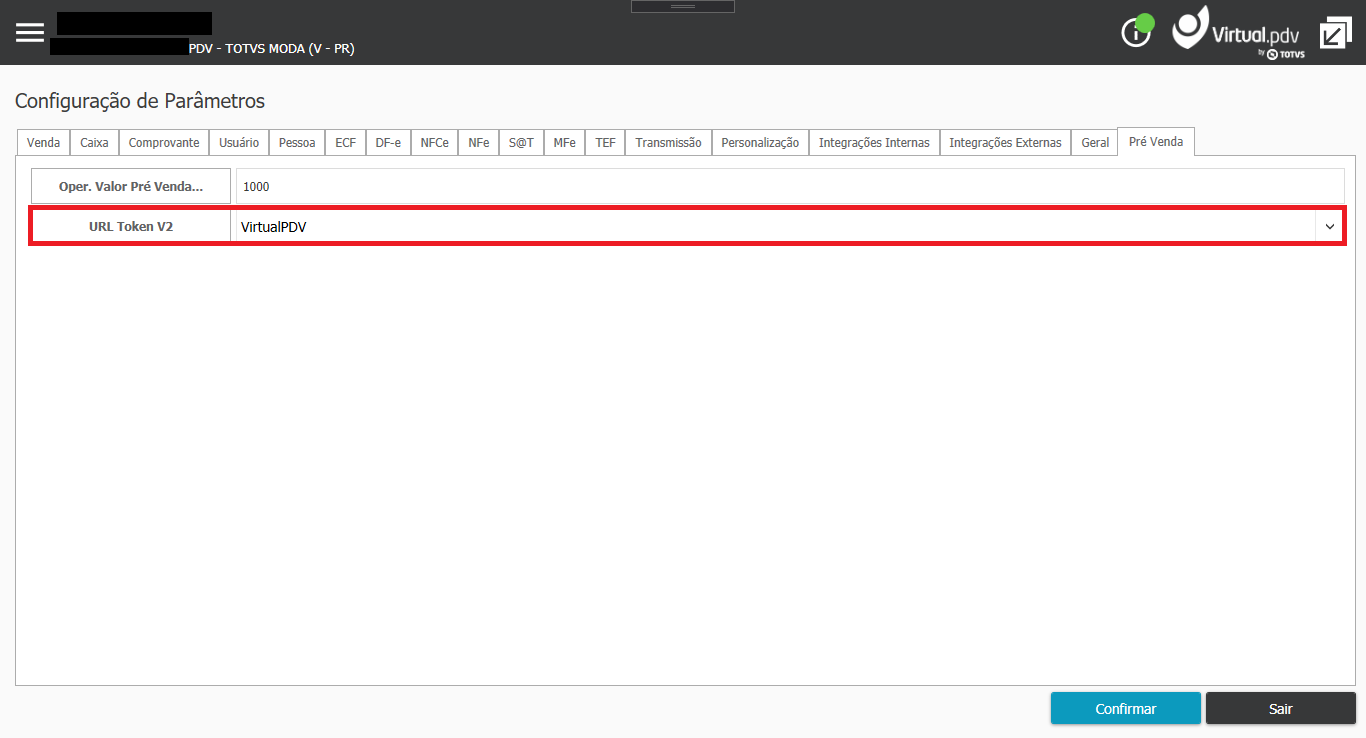Click the info status icon
The width and height of the screenshot is (1366, 738).
pos(1137,31)
